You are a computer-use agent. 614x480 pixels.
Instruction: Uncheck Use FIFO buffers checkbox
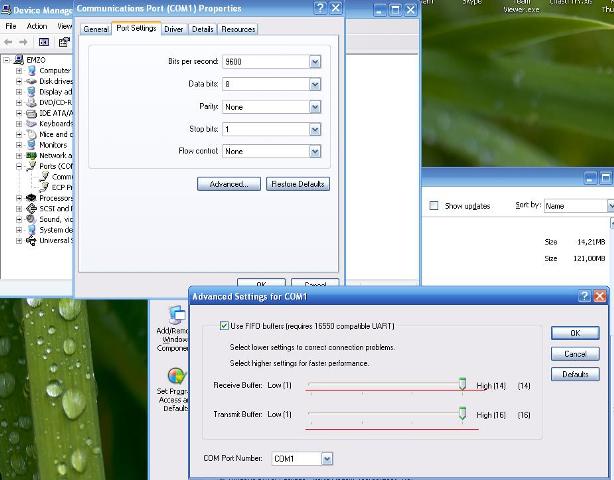pyautogui.click(x=223, y=326)
